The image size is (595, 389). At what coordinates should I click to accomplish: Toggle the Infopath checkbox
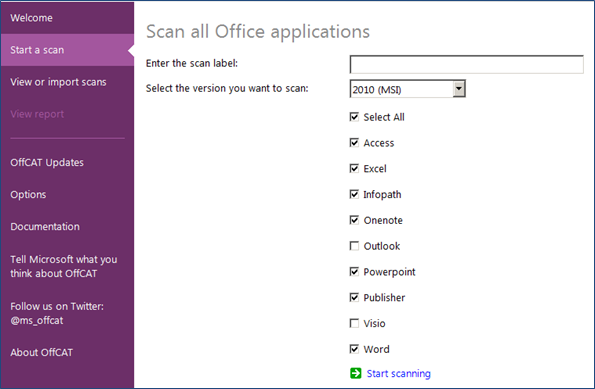pos(354,194)
